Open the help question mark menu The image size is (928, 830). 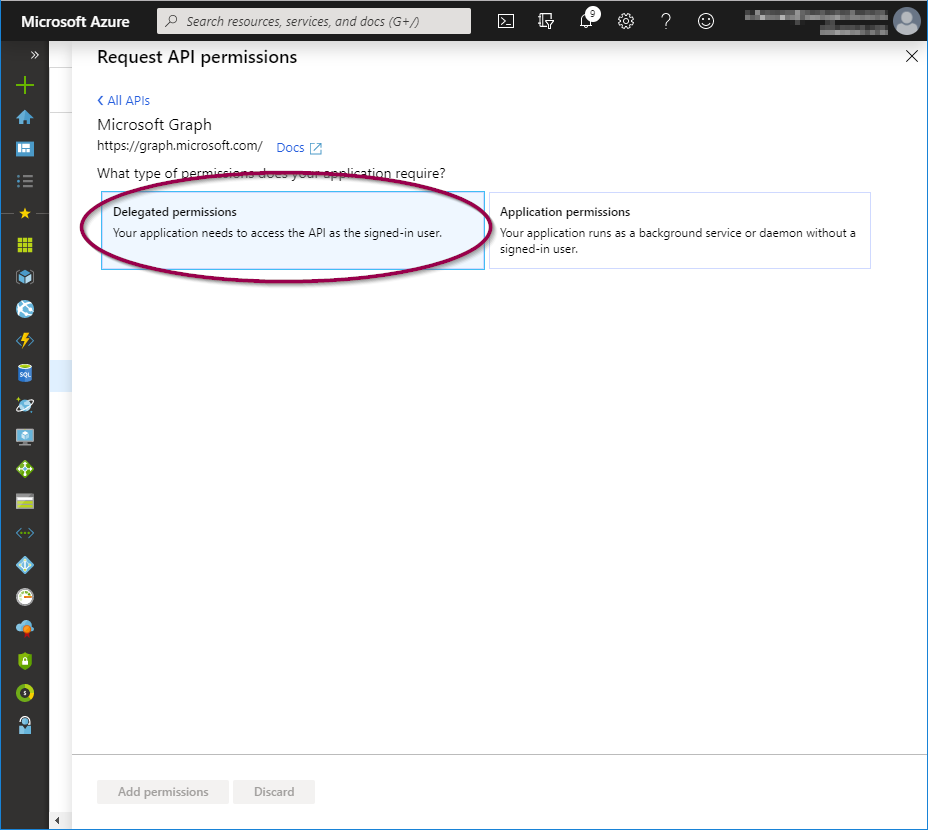tap(666, 21)
